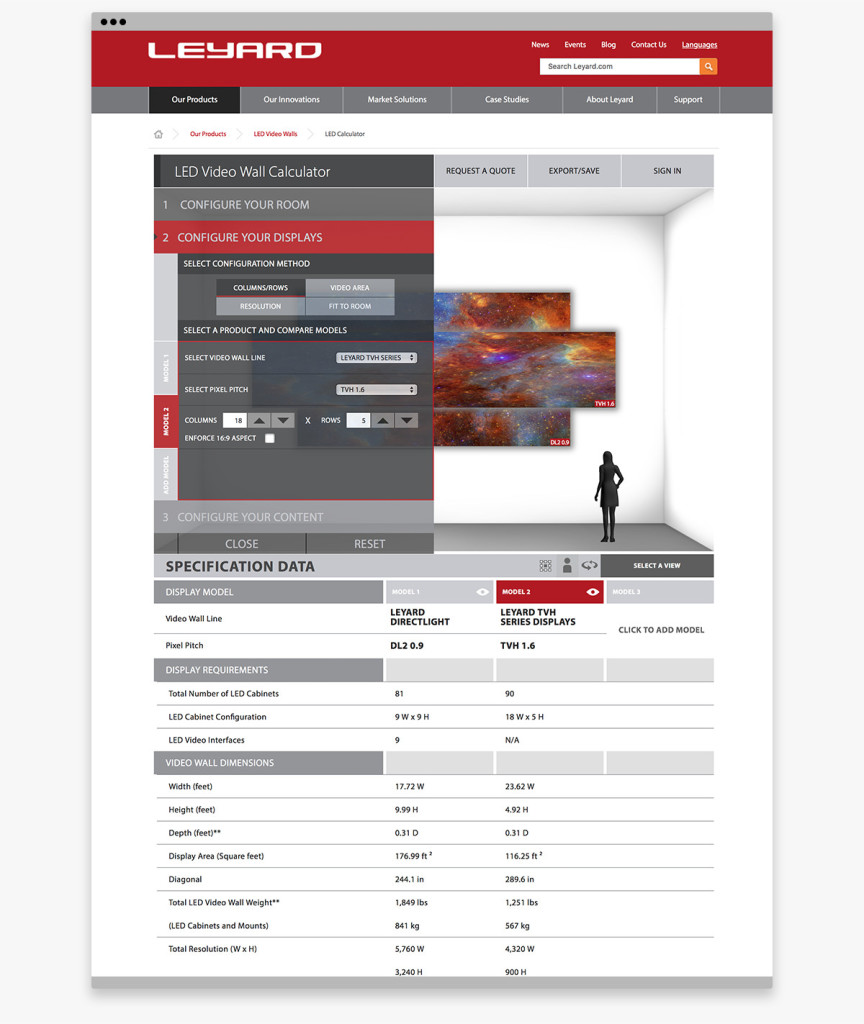Open Support menu
This screenshot has width=864, height=1024.
688,100
